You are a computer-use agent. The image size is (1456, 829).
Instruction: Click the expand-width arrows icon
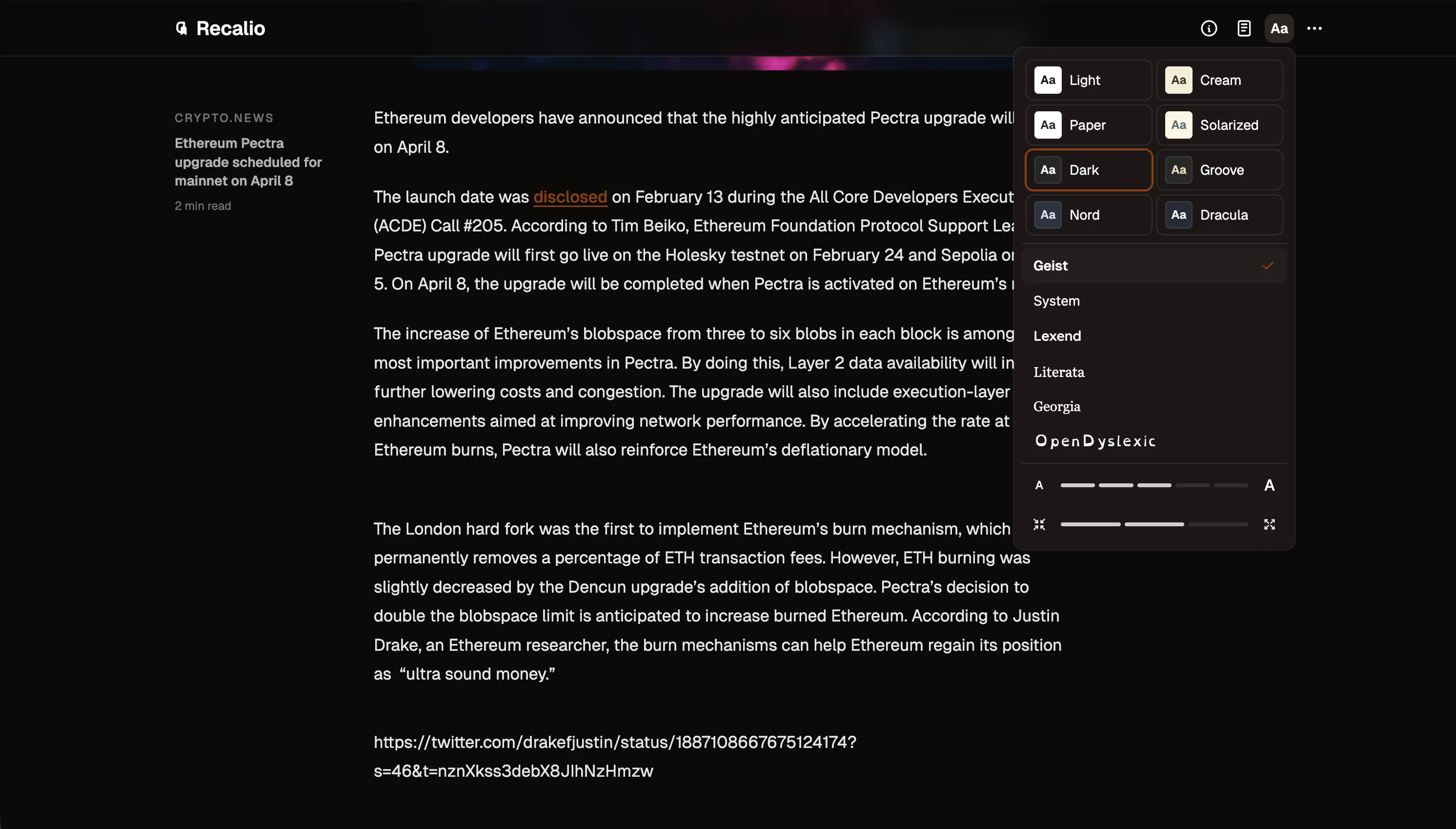[x=1270, y=524]
